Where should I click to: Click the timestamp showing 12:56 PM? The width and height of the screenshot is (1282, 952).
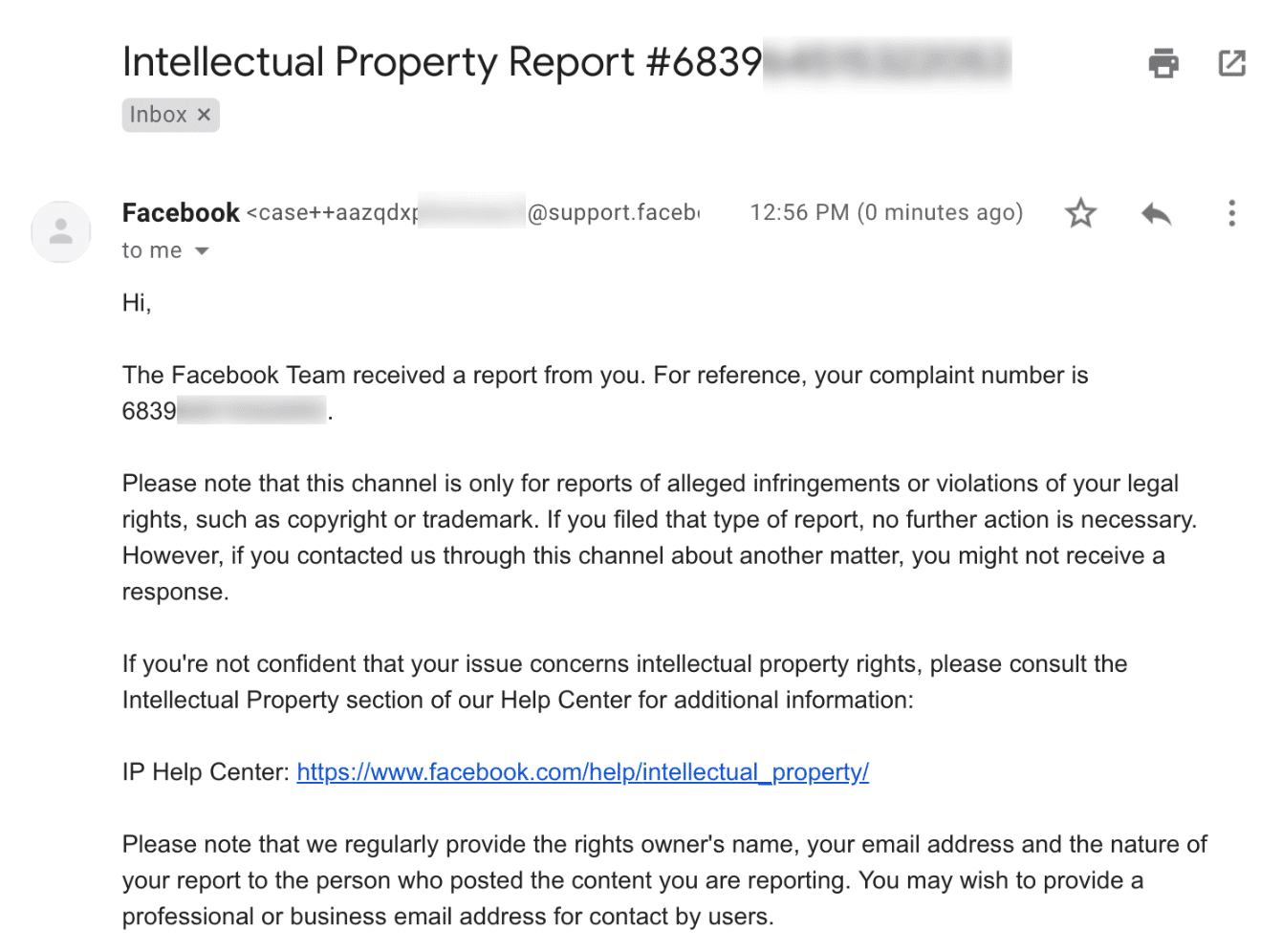[x=885, y=212]
